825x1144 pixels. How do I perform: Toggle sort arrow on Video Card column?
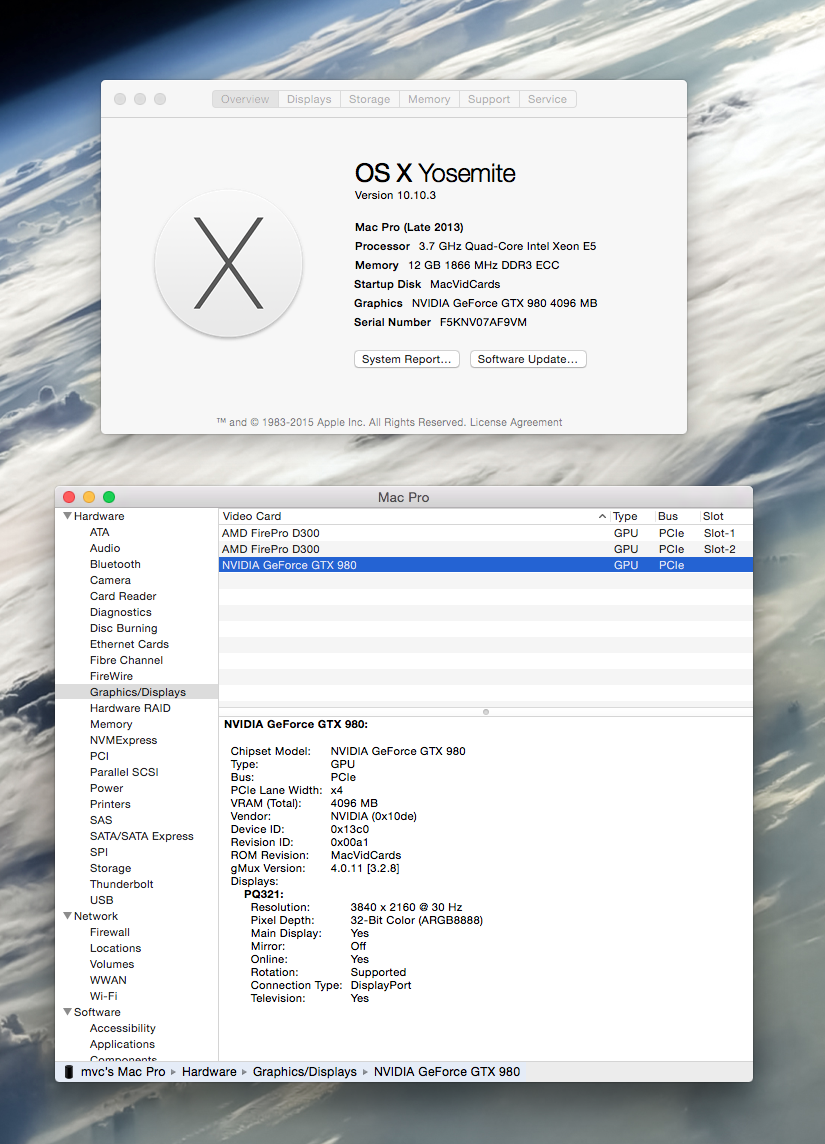pos(602,517)
